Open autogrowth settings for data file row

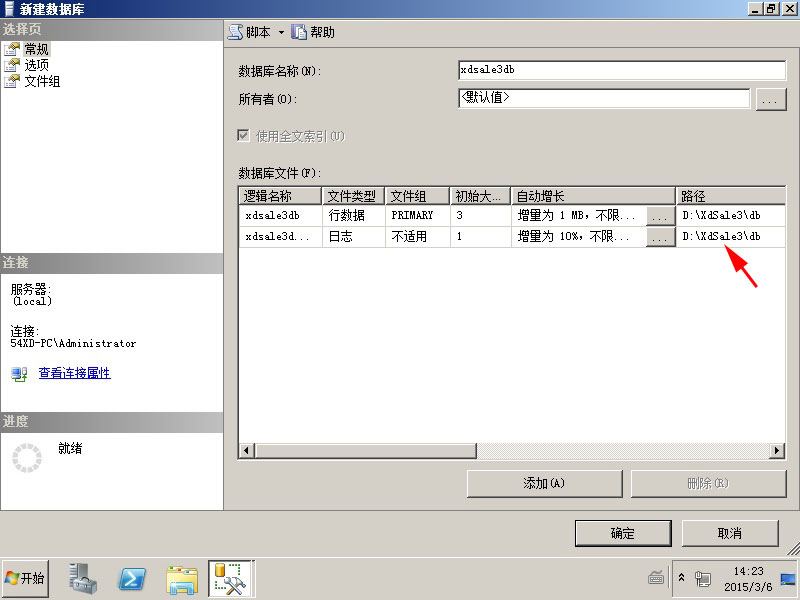[659, 215]
